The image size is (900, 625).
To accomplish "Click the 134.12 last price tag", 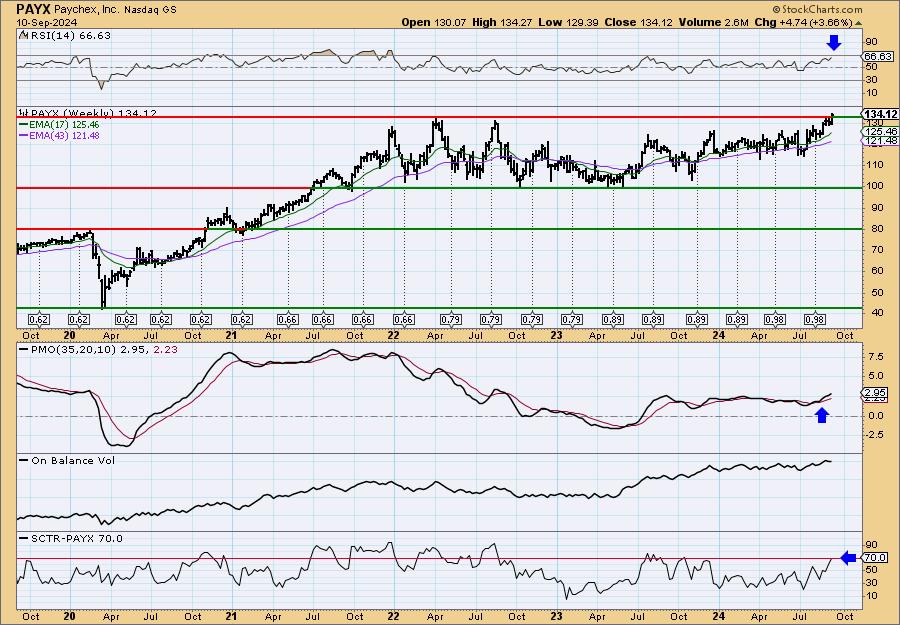I will pos(881,114).
